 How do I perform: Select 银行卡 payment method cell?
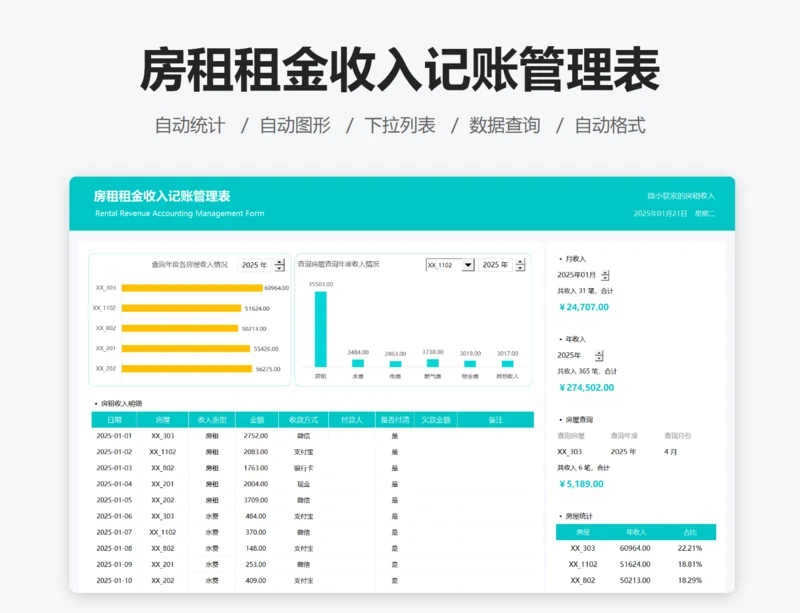[x=303, y=468]
